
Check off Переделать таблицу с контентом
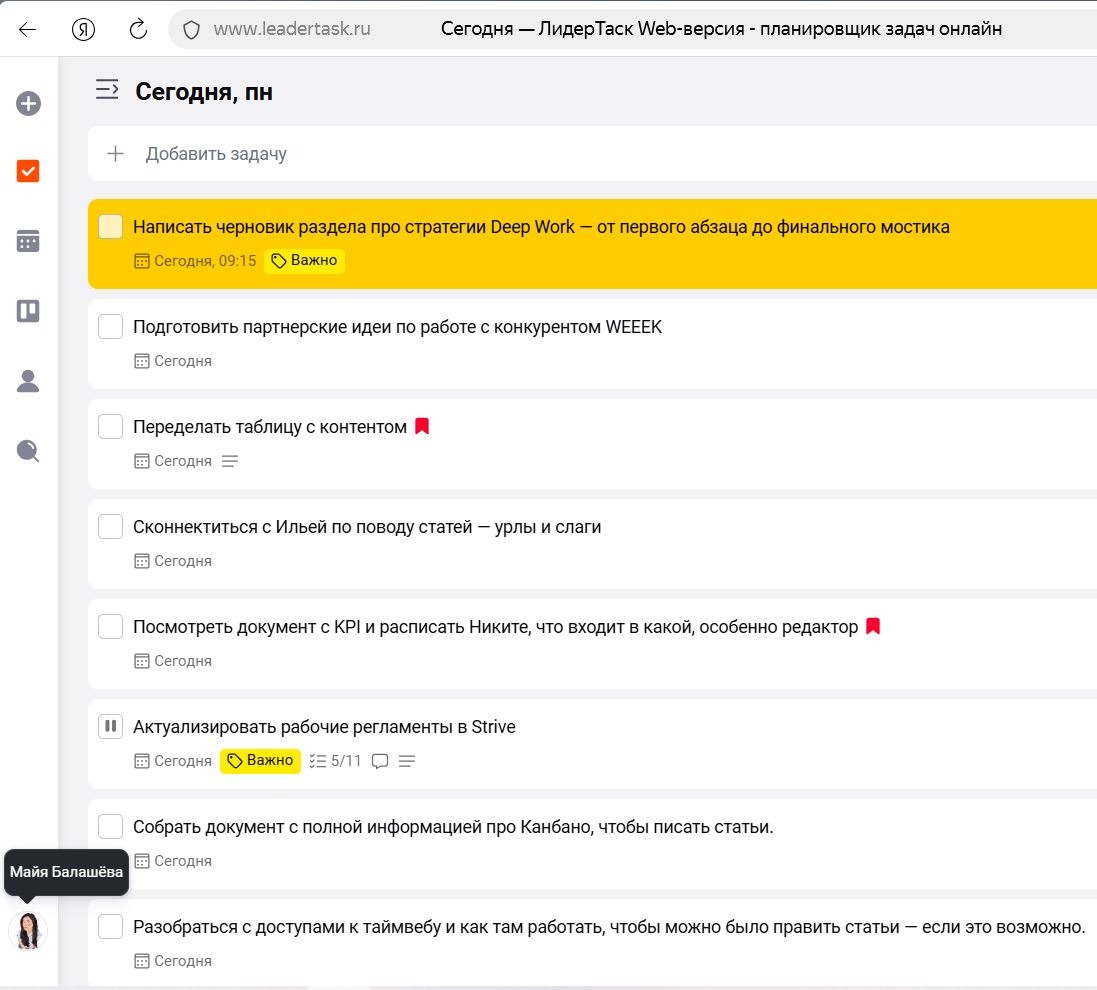click(111, 427)
